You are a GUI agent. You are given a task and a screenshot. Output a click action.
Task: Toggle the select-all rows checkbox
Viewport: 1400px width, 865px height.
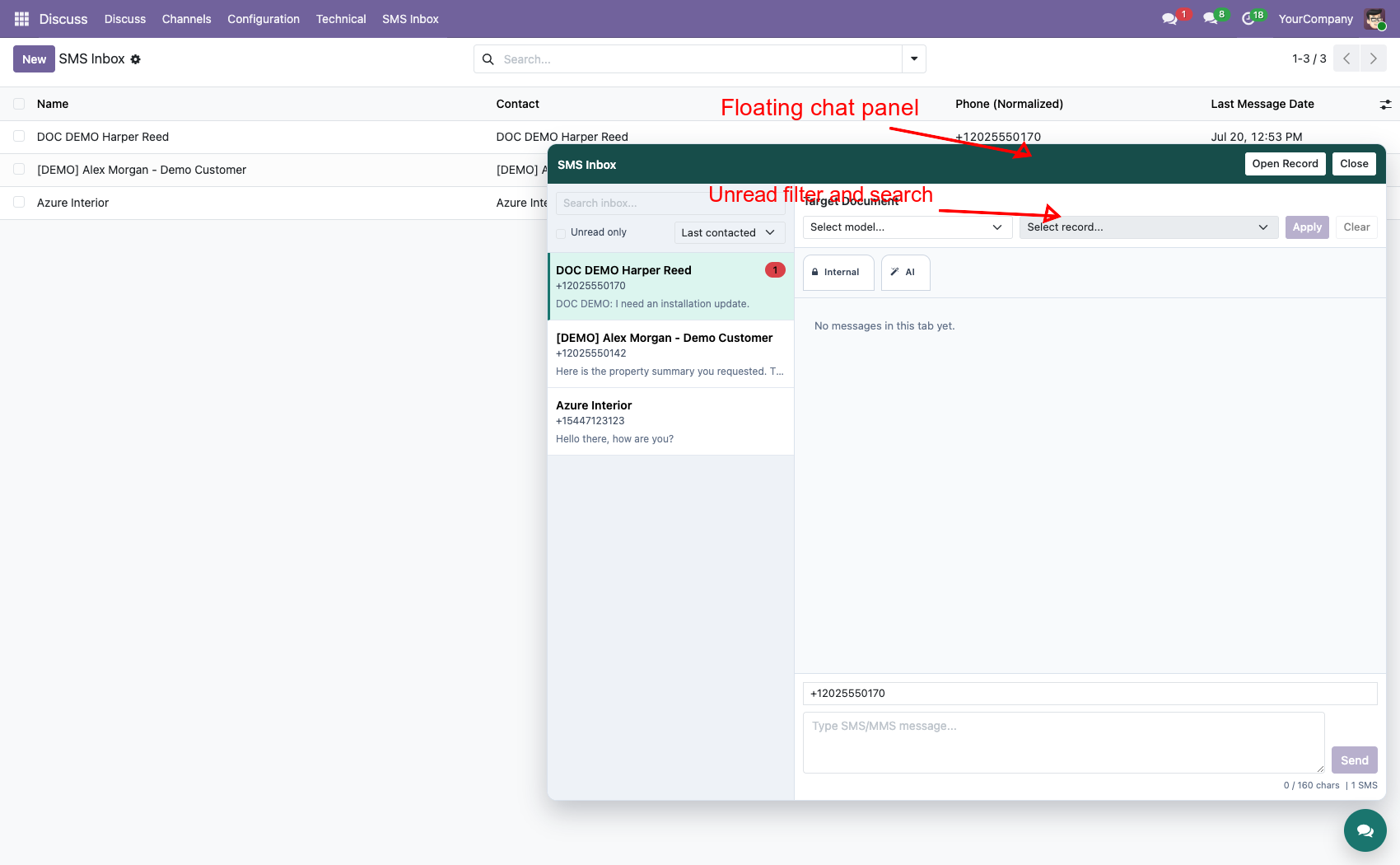(x=19, y=104)
